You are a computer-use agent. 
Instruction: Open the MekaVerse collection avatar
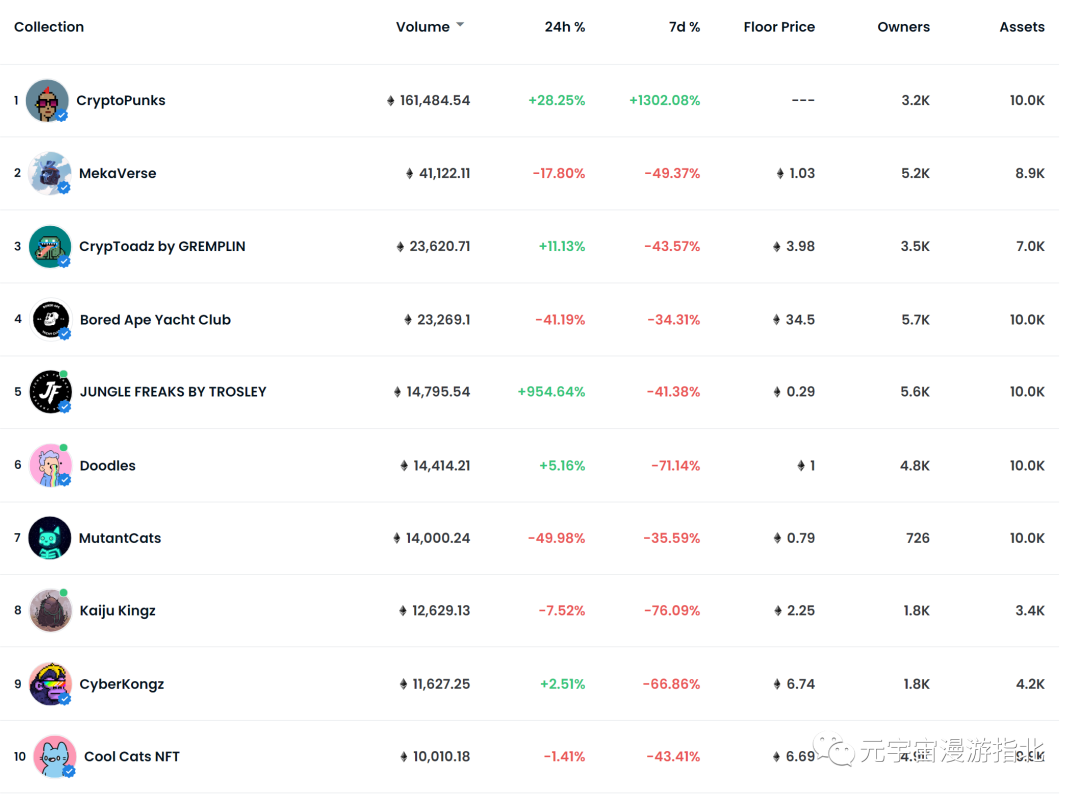point(50,174)
